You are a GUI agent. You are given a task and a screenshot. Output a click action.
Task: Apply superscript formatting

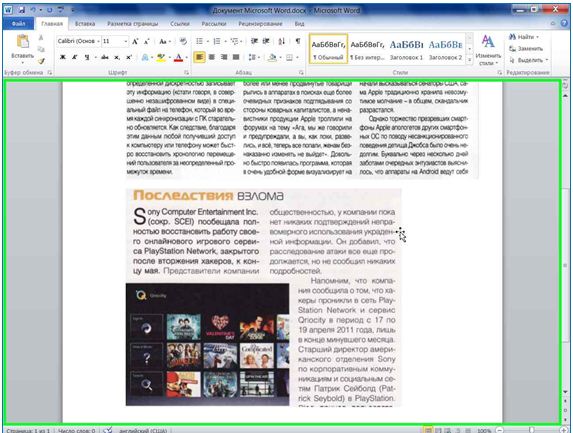129,57
